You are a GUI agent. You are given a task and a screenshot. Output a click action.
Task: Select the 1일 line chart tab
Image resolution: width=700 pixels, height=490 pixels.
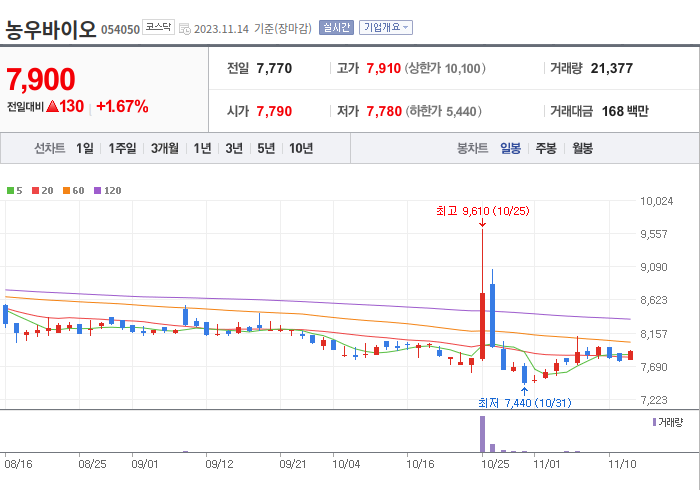click(x=85, y=148)
